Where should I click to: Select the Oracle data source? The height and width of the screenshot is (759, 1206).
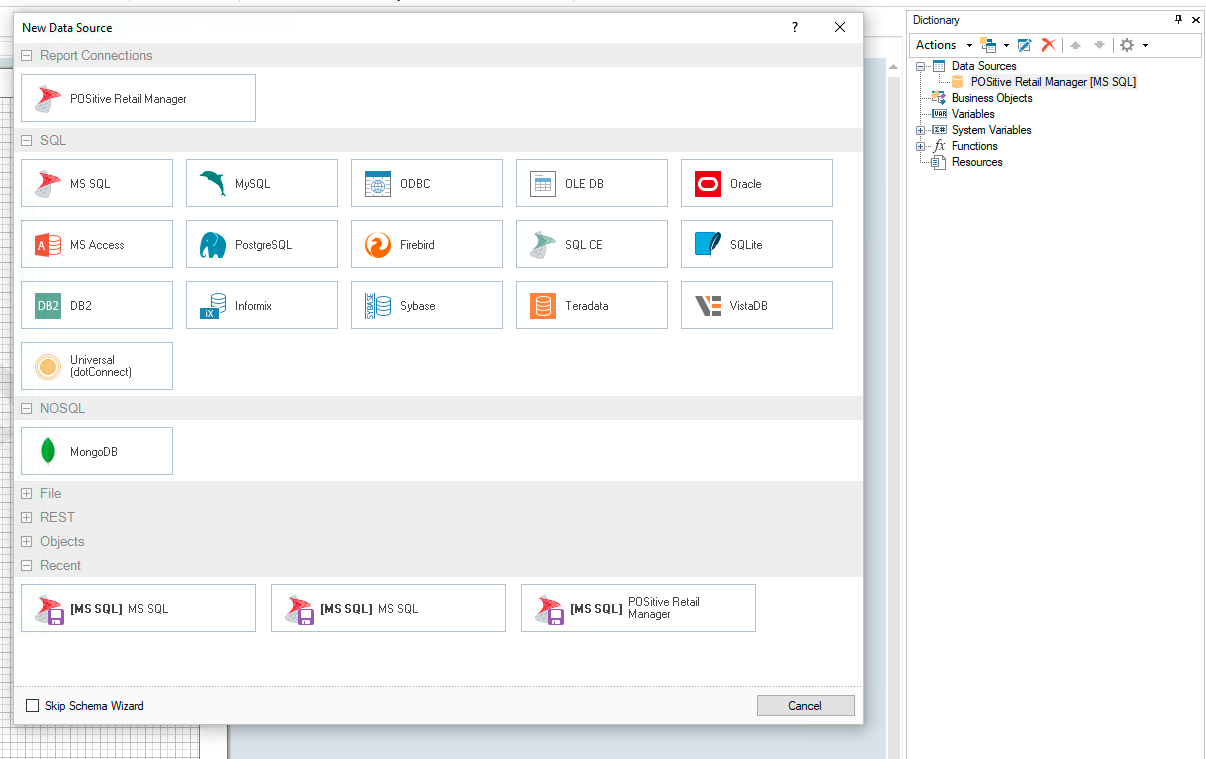(x=757, y=183)
